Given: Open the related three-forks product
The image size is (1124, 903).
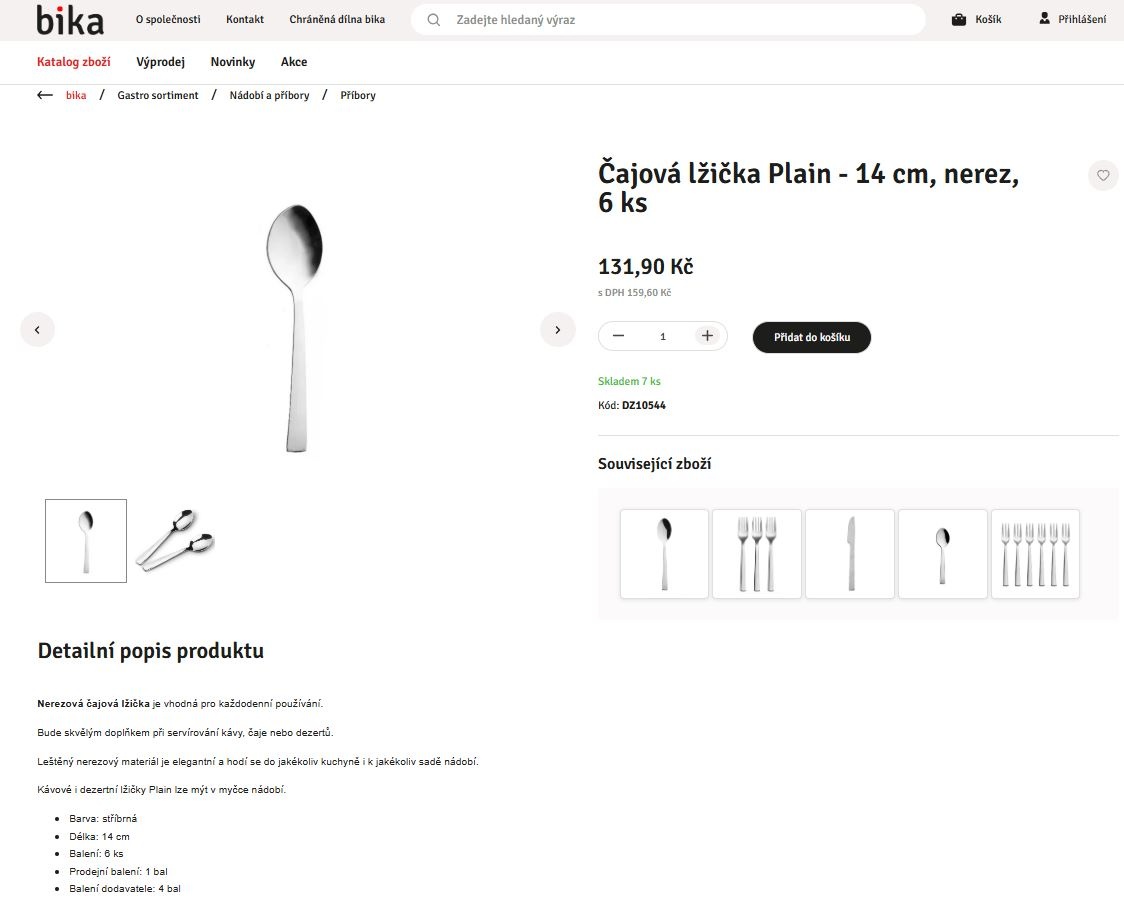Looking at the screenshot, I should click(x=757, y=554).
